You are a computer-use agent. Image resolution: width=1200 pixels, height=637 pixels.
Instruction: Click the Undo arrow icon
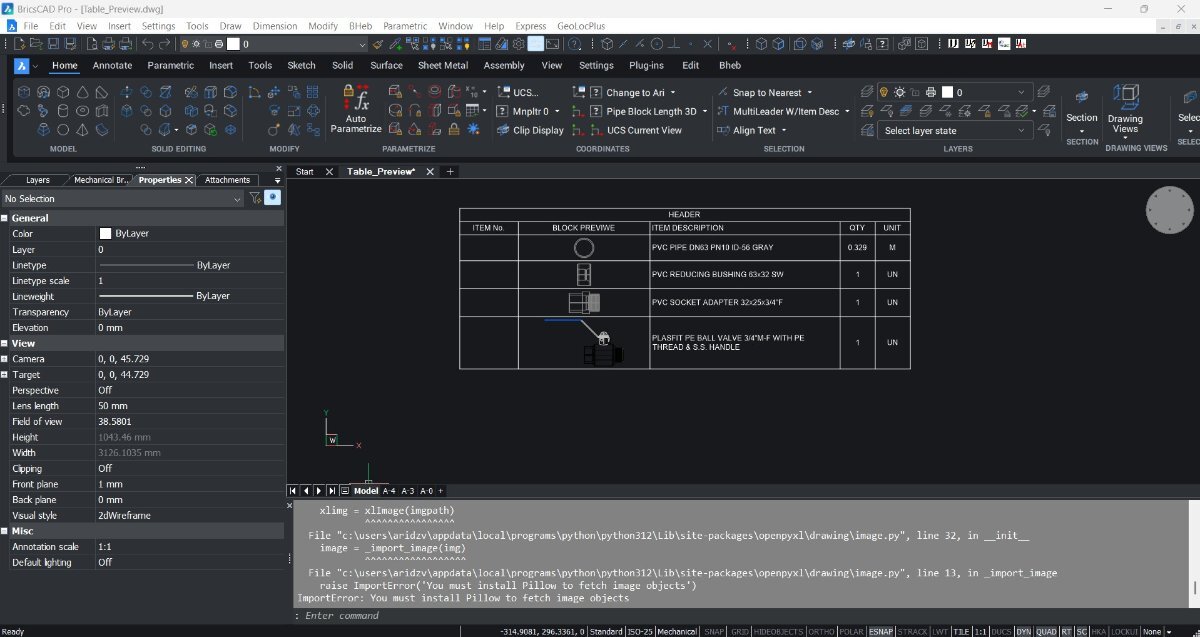click(148, 44)
